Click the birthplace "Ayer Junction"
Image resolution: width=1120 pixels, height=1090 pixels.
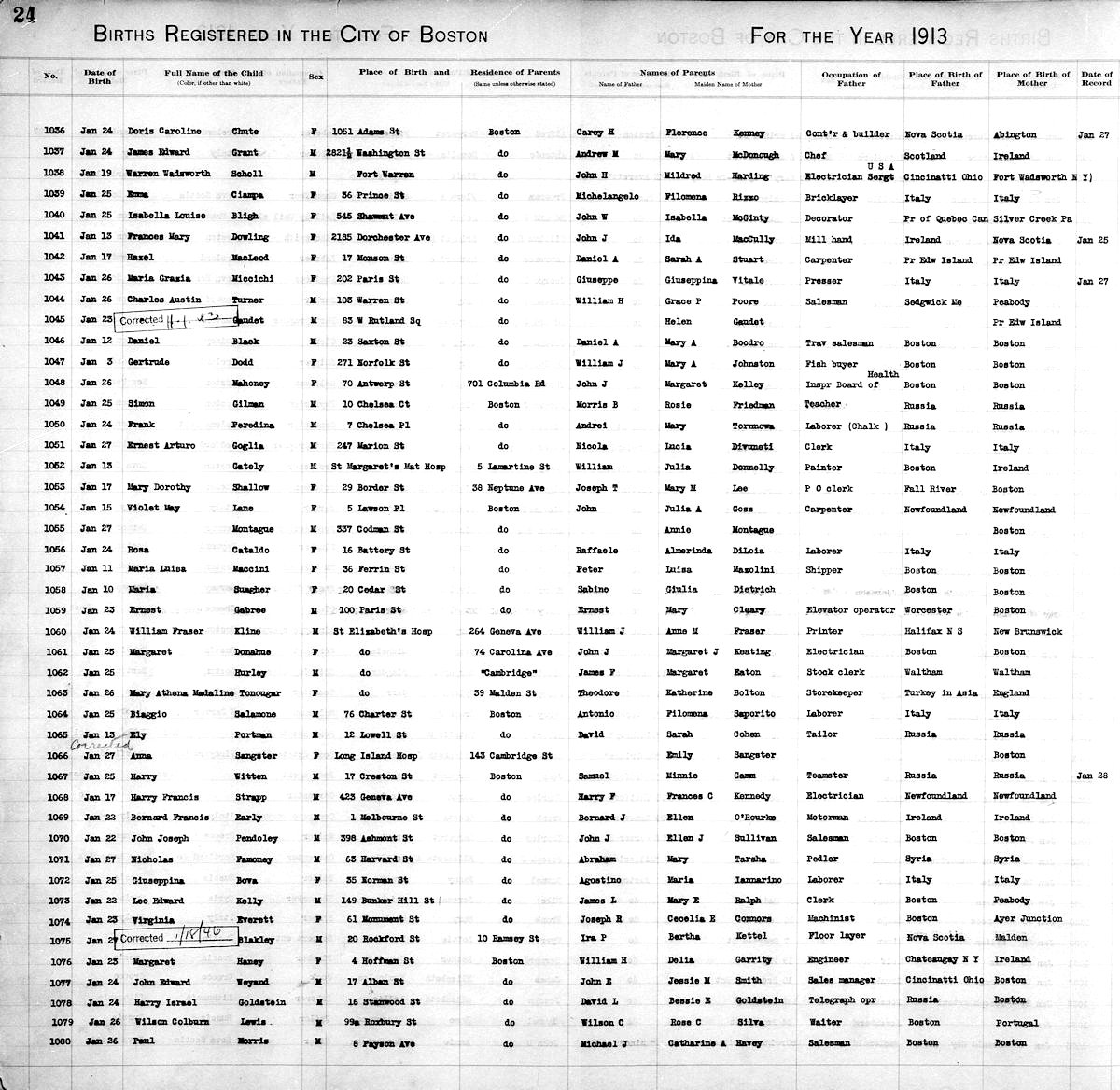coord(1028,918)
